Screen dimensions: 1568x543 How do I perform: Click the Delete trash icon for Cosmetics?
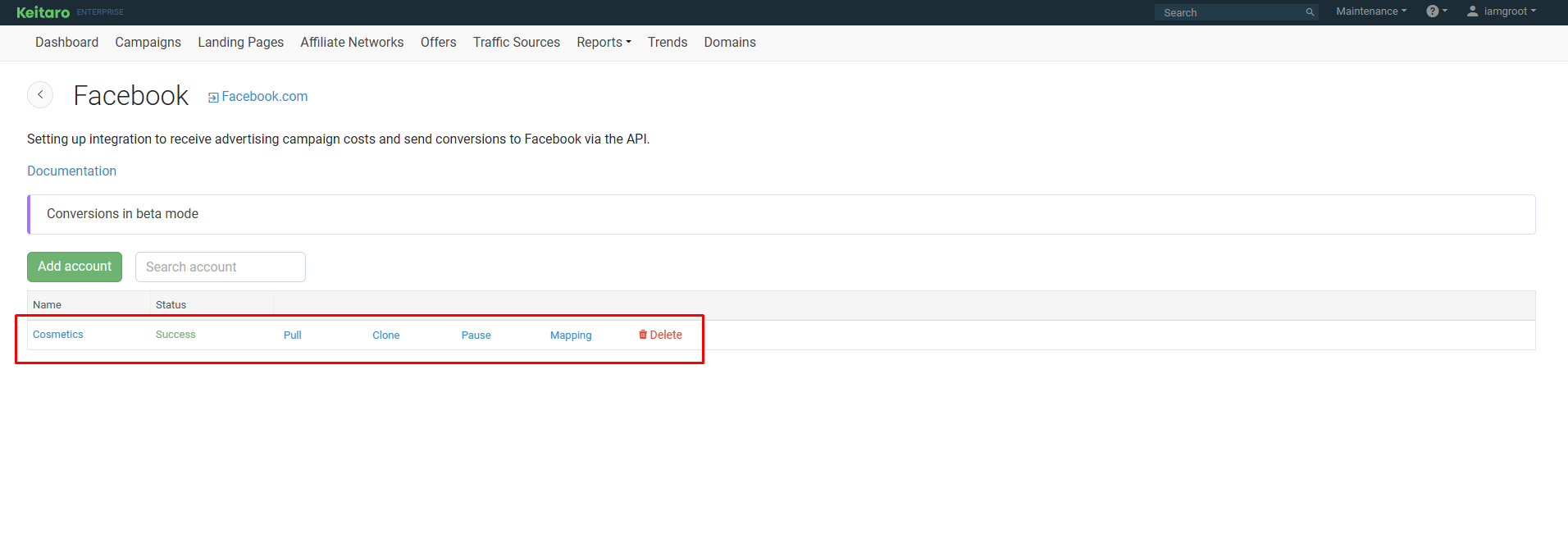coord(643,335)
